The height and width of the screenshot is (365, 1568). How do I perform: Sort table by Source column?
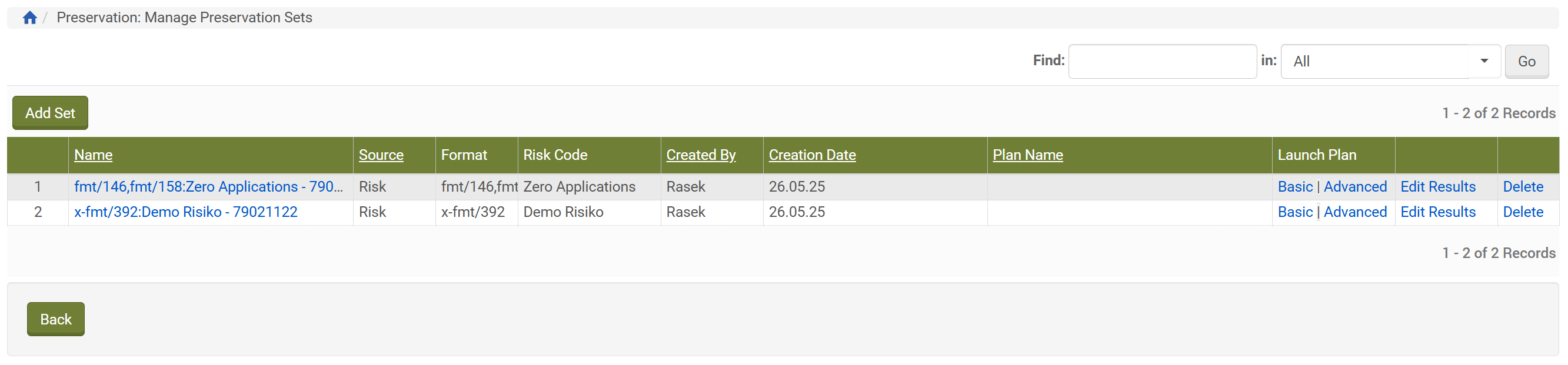tap(381, 155)
